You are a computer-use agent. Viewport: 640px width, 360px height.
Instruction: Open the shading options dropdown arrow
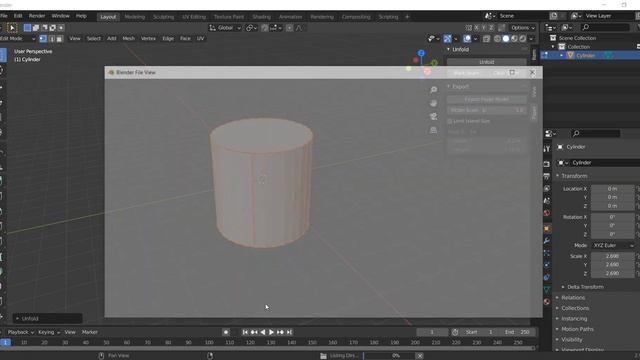pos(531,39)
